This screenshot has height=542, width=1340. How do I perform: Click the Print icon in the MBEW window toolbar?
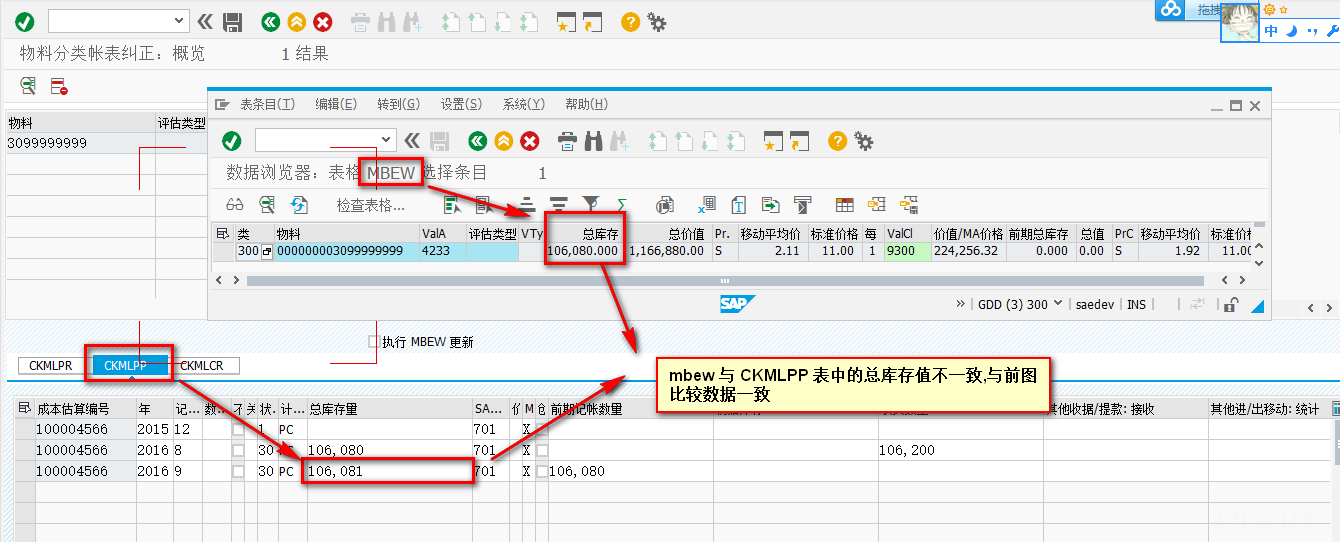[567, 141]
